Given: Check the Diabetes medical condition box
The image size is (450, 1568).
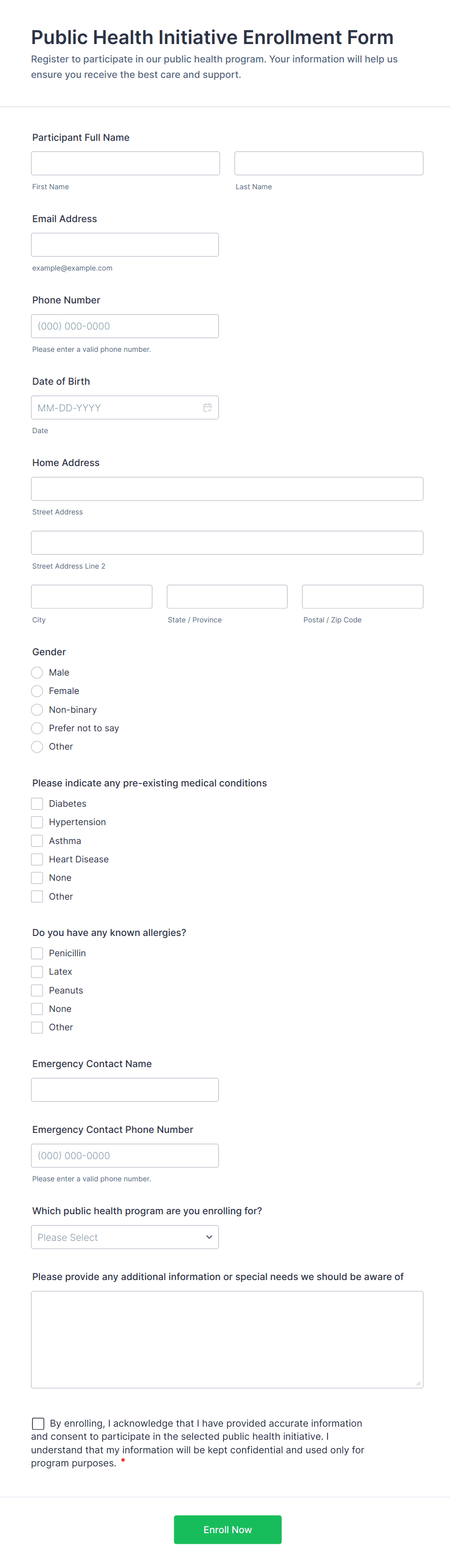Looking at the screenshot, I should pos(37,803).
